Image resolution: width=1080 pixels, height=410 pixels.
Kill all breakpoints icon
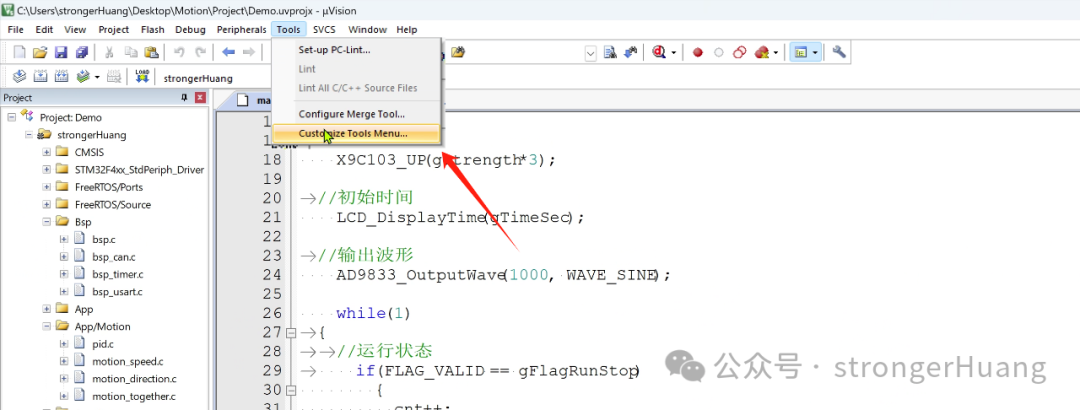pos(761,52)
